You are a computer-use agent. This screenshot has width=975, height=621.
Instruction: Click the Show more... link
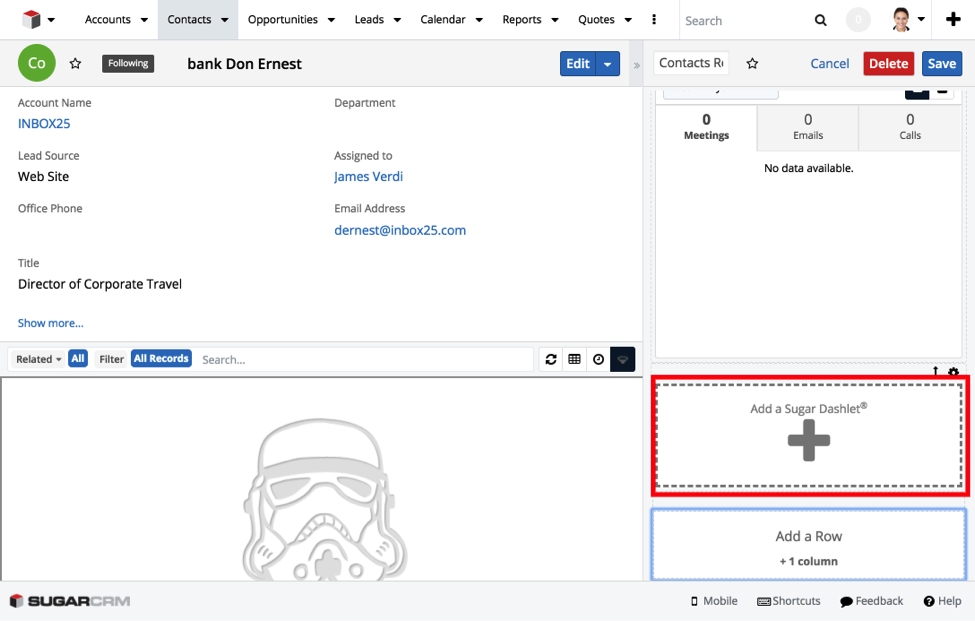(50, 323)
